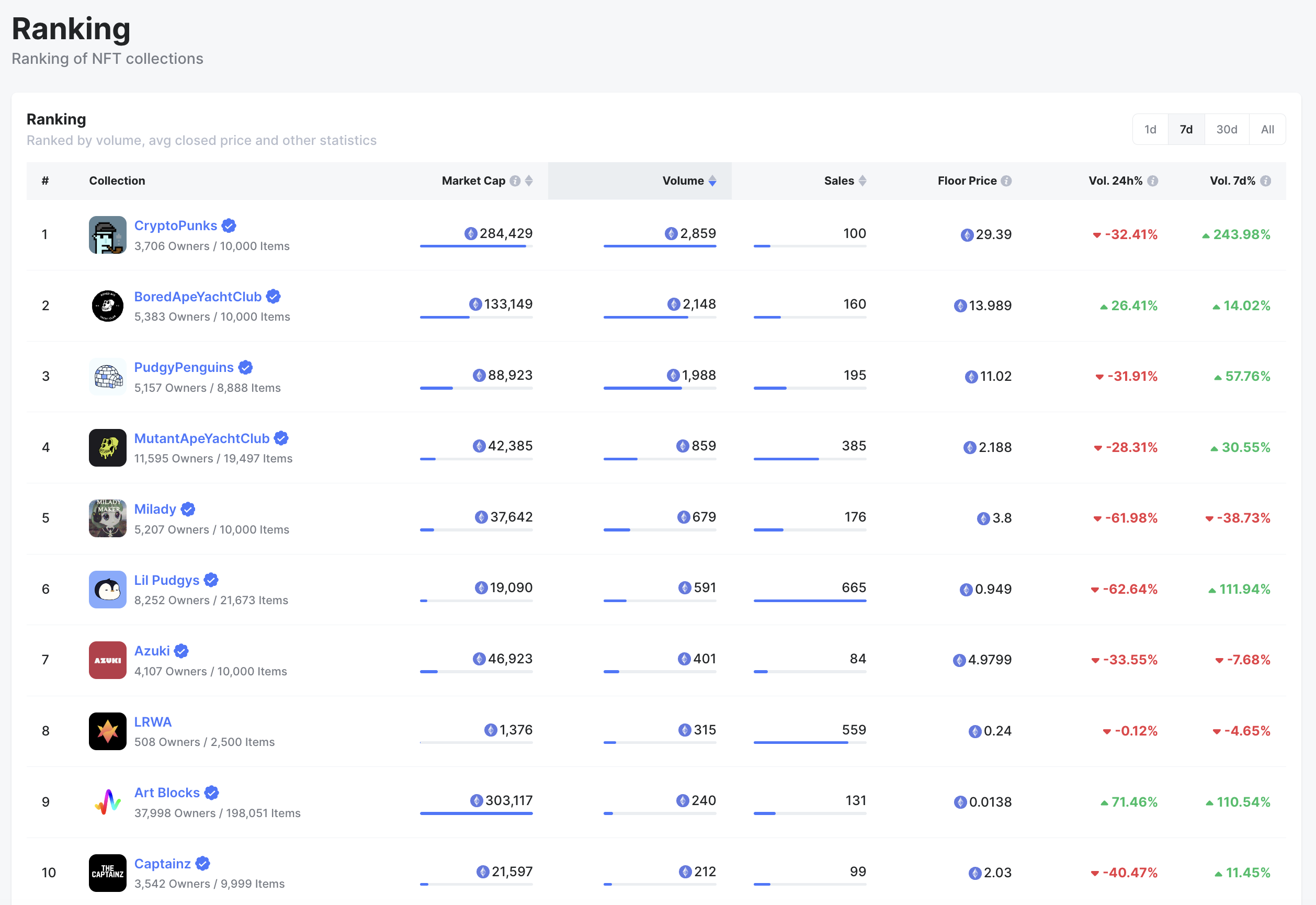Click the Collection column header
Screen dimensions: 1316x905
pyautogui.click(x=117, y=181)
